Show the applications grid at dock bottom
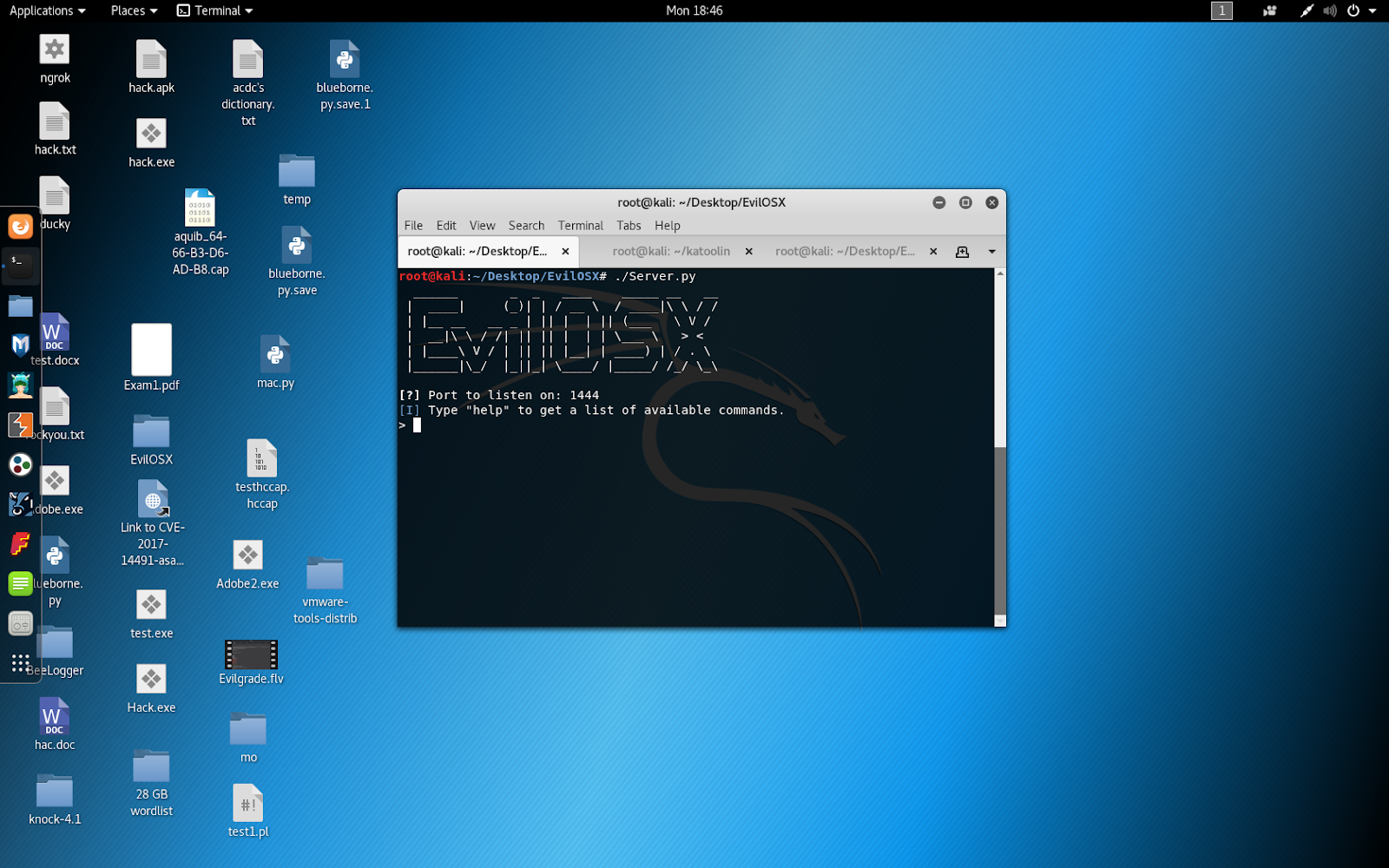The image size is (1389, 868). point(20,663)
